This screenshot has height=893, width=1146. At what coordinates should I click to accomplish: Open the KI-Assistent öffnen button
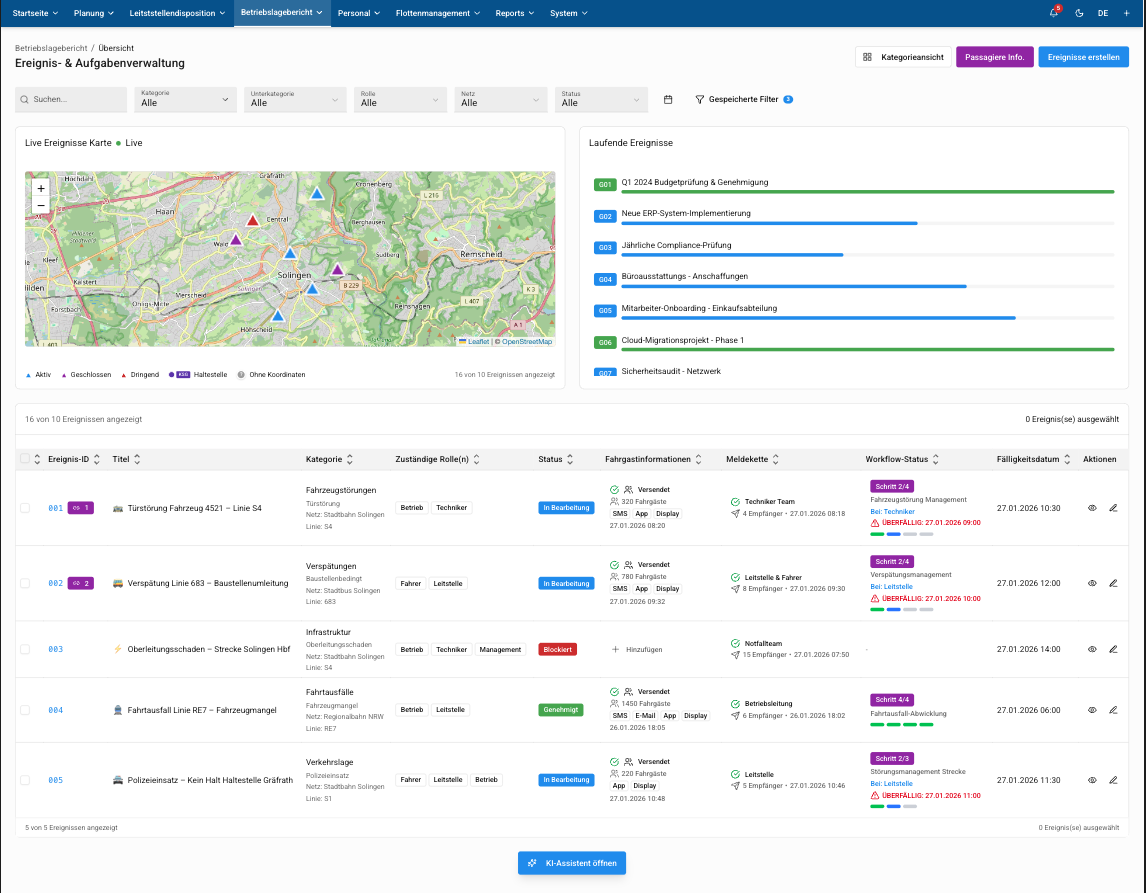tap(572, 863)
